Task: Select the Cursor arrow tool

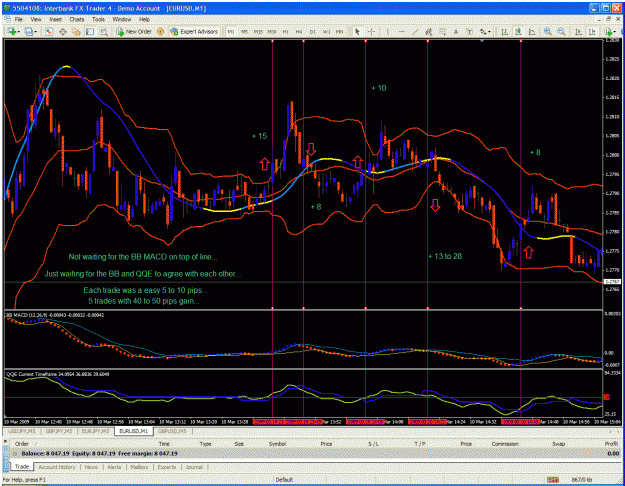Action: point(358,31)
